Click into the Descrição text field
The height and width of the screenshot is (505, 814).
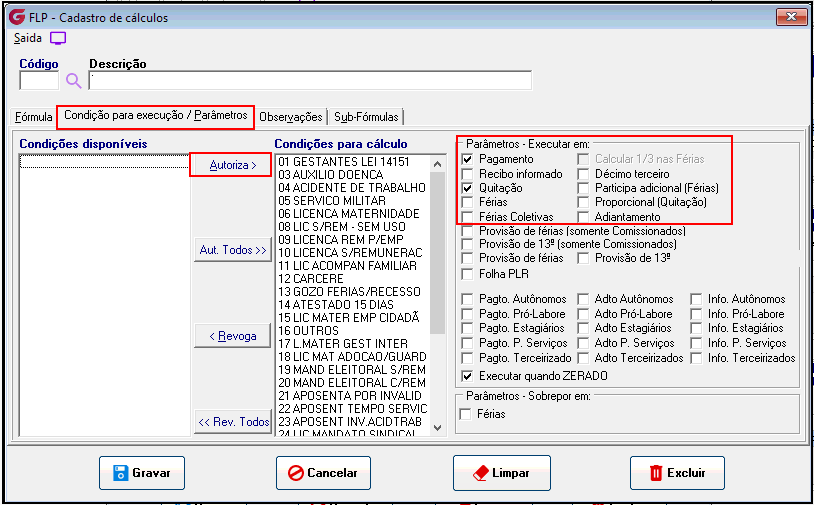tap(310, 81)
